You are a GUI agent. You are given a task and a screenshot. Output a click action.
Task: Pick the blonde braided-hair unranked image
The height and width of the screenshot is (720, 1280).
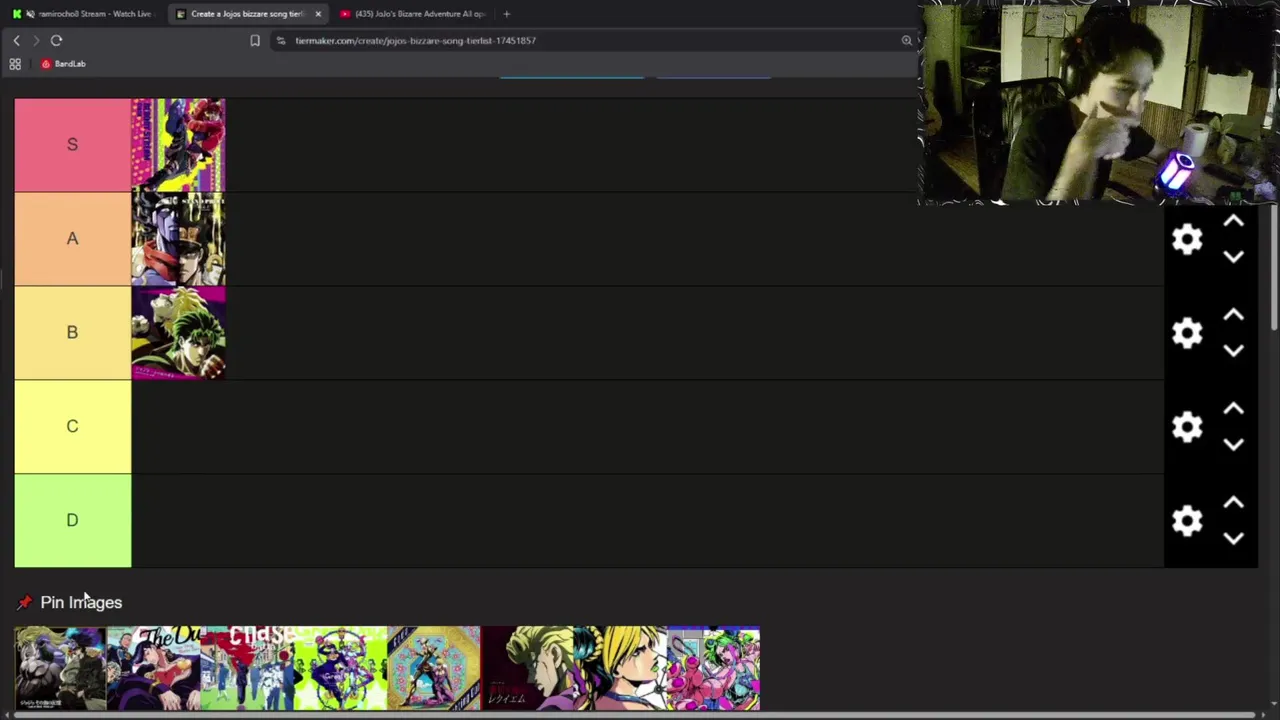point(620,668)
